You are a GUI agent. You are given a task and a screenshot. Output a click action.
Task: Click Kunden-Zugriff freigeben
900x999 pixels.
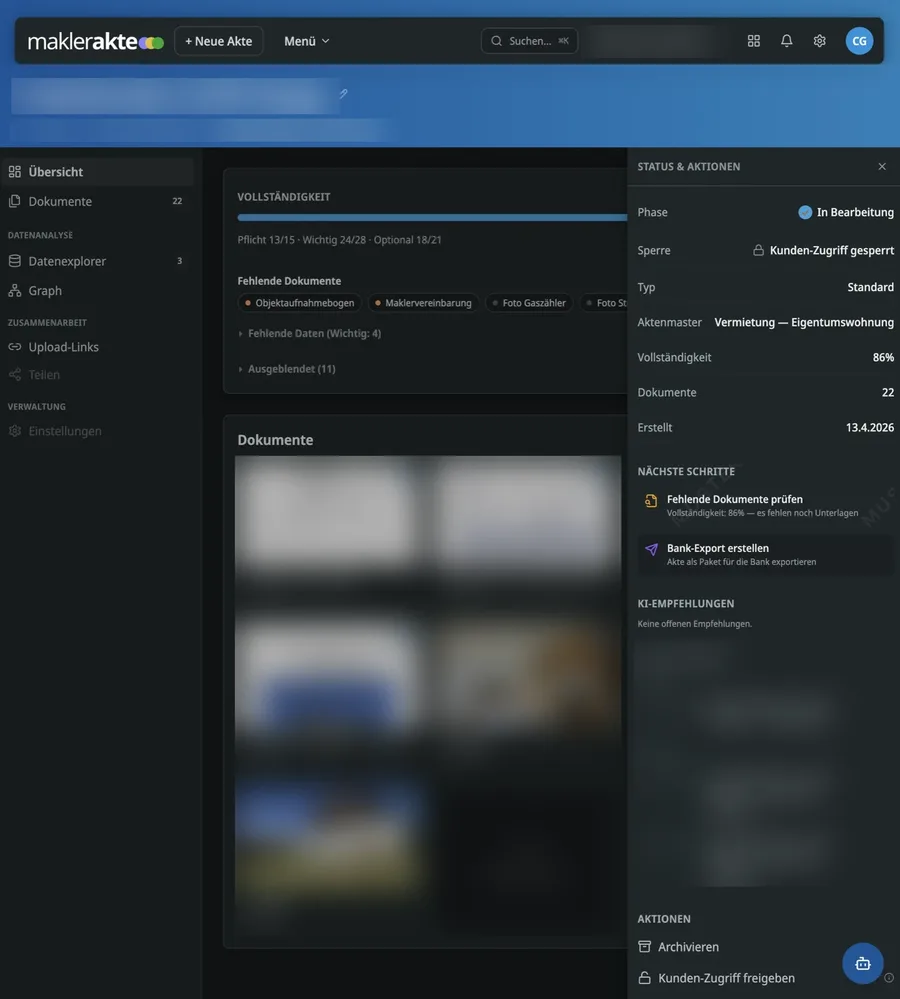[x=716, y=978]
